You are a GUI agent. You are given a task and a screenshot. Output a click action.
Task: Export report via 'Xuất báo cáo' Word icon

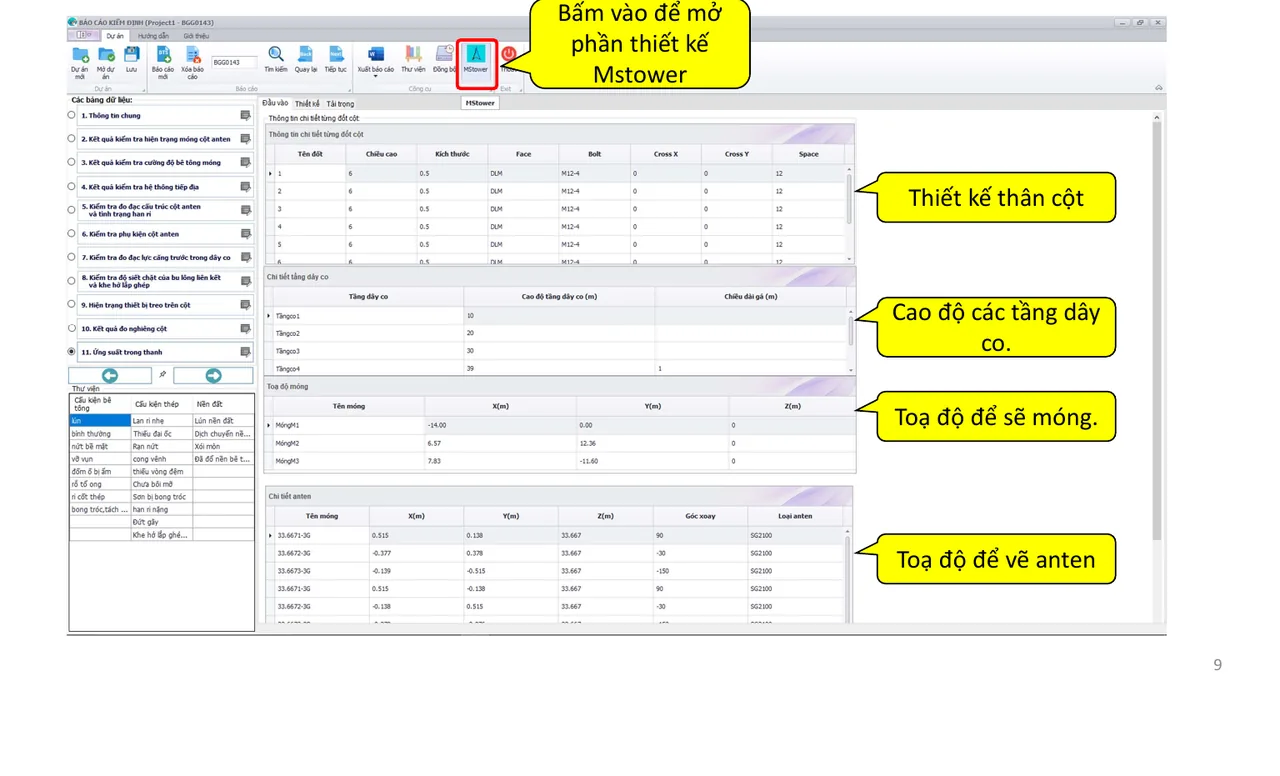[x=376, y=54]
